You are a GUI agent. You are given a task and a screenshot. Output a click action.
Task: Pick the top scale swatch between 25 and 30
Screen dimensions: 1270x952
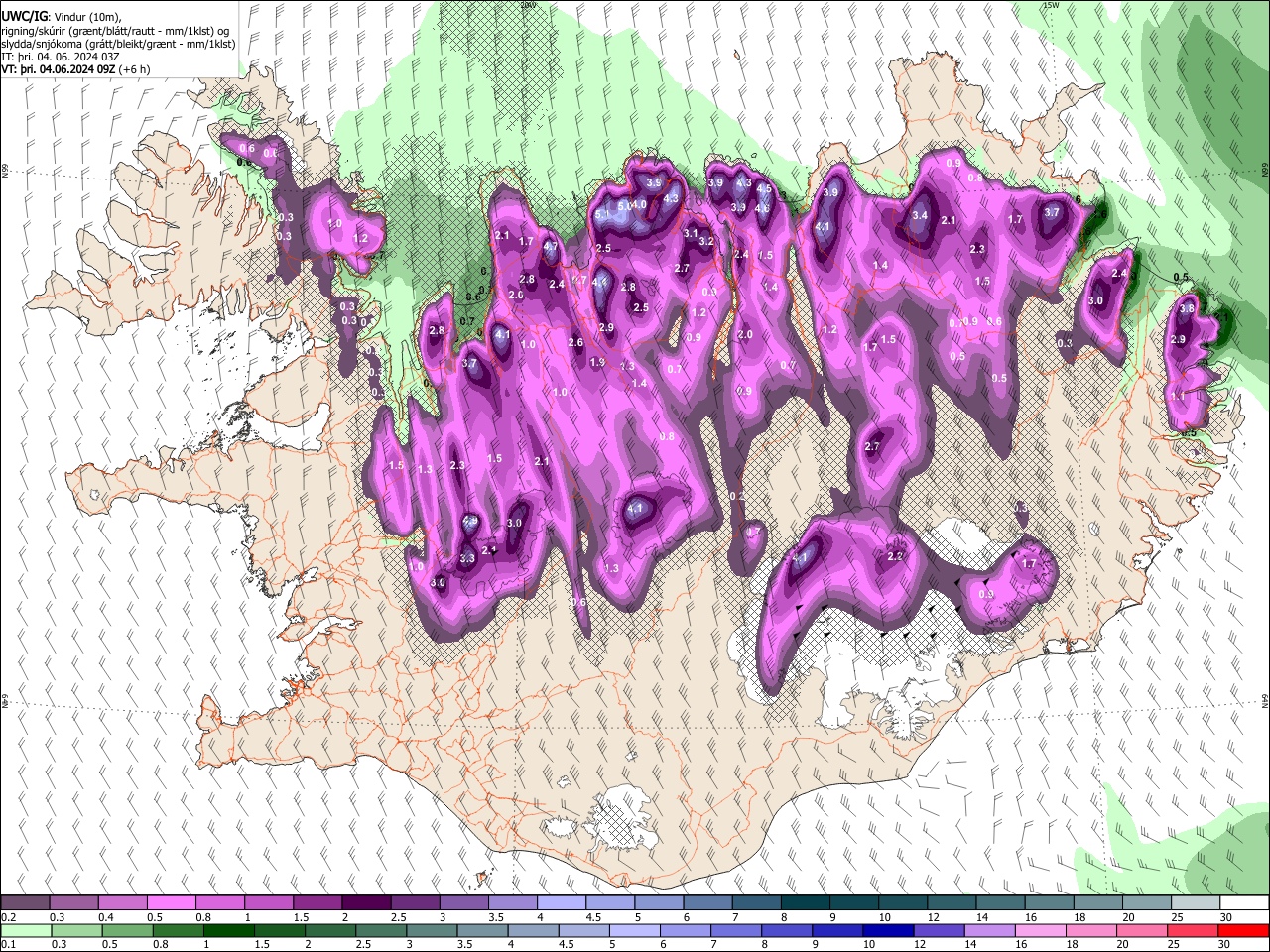point(1195,902)
